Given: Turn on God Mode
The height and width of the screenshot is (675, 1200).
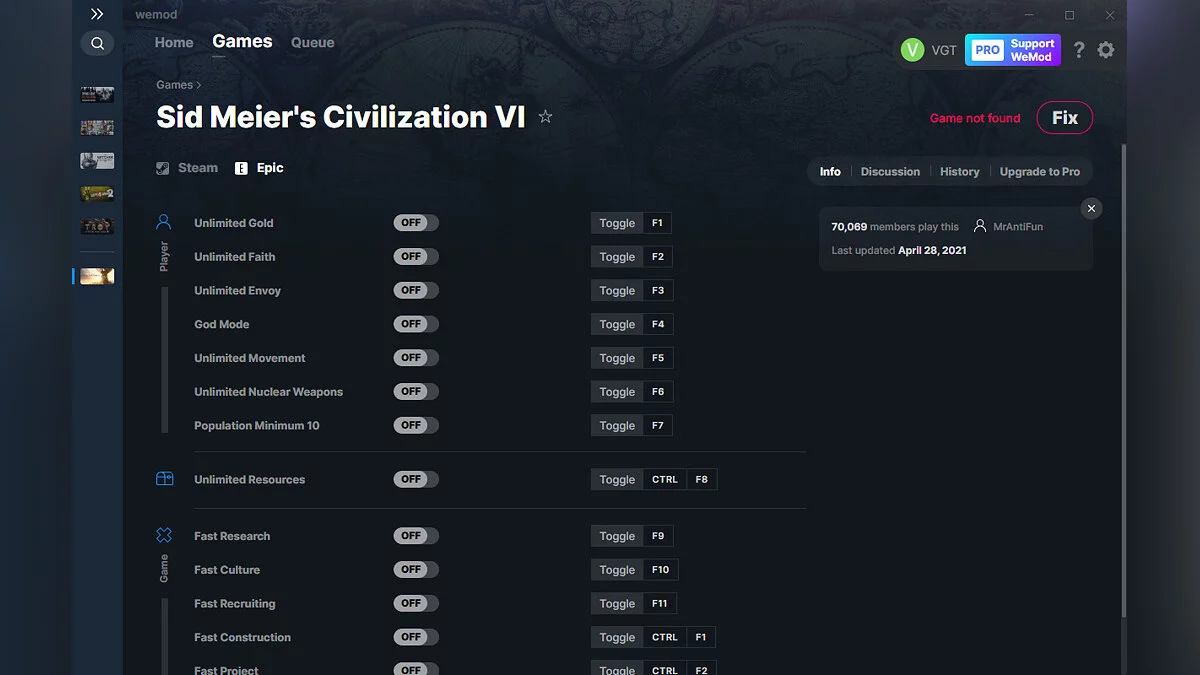Looking at the screenshot, I should [x=415, y=323].
